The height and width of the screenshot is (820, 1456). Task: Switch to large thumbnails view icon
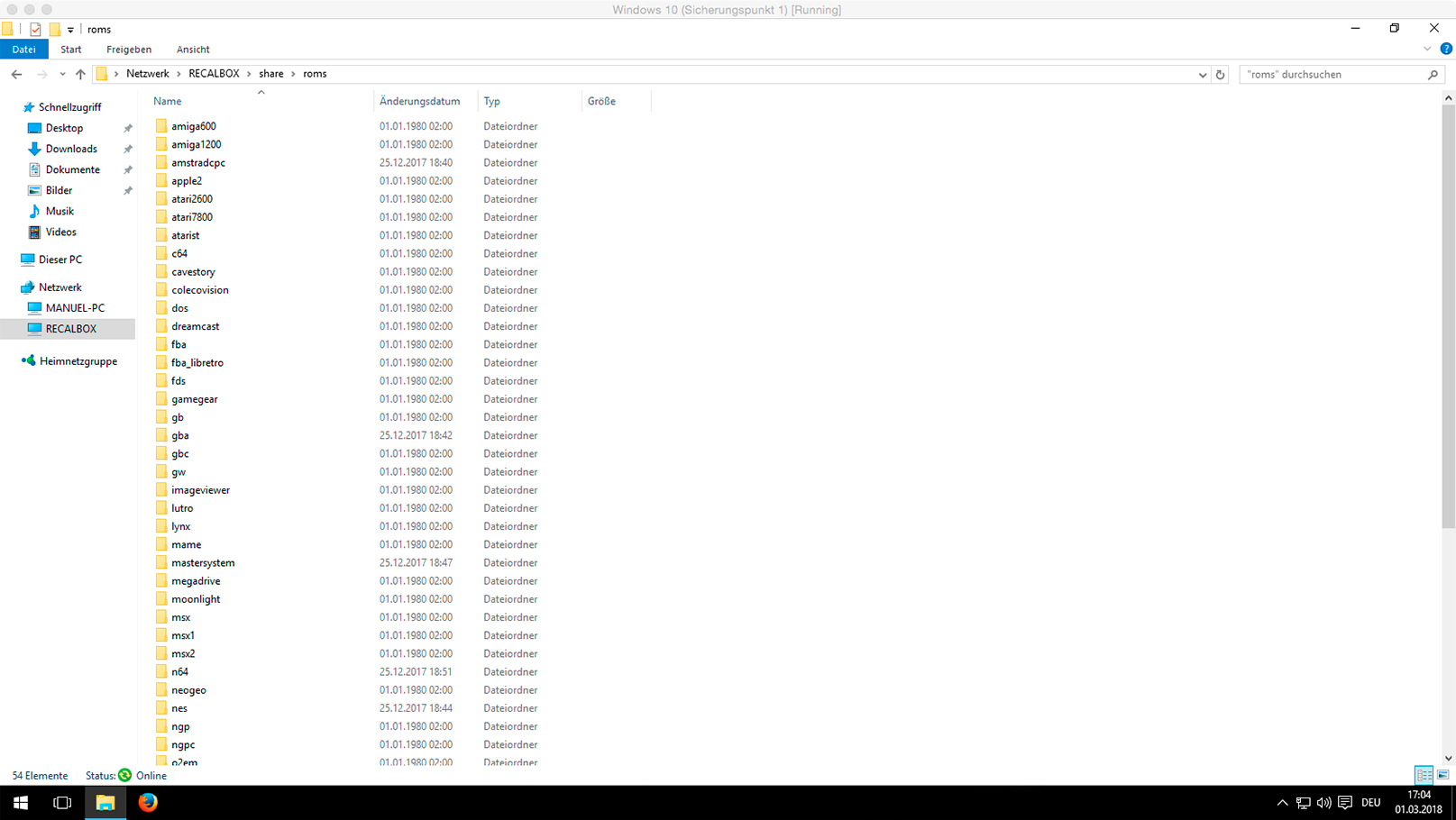(1443, 775)
